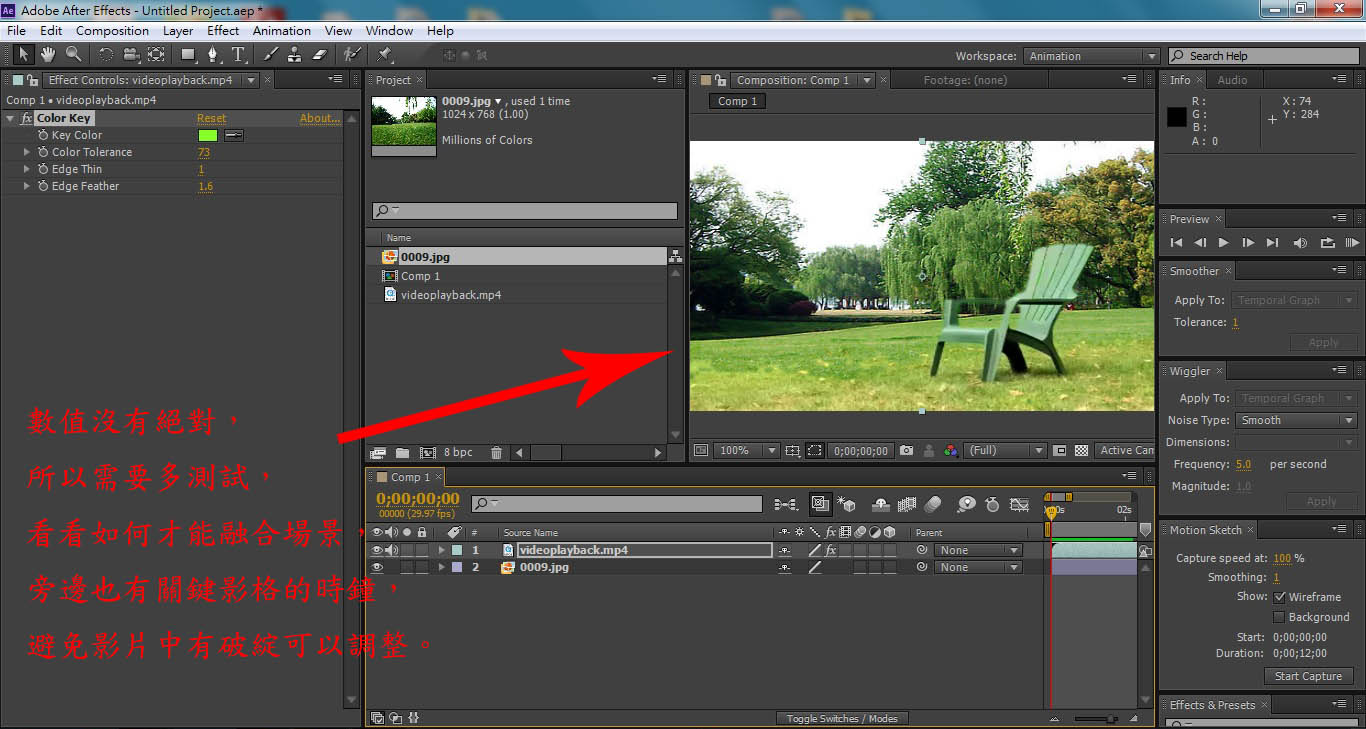
Task: Select the Pen tool
Action: coord(212,54)
